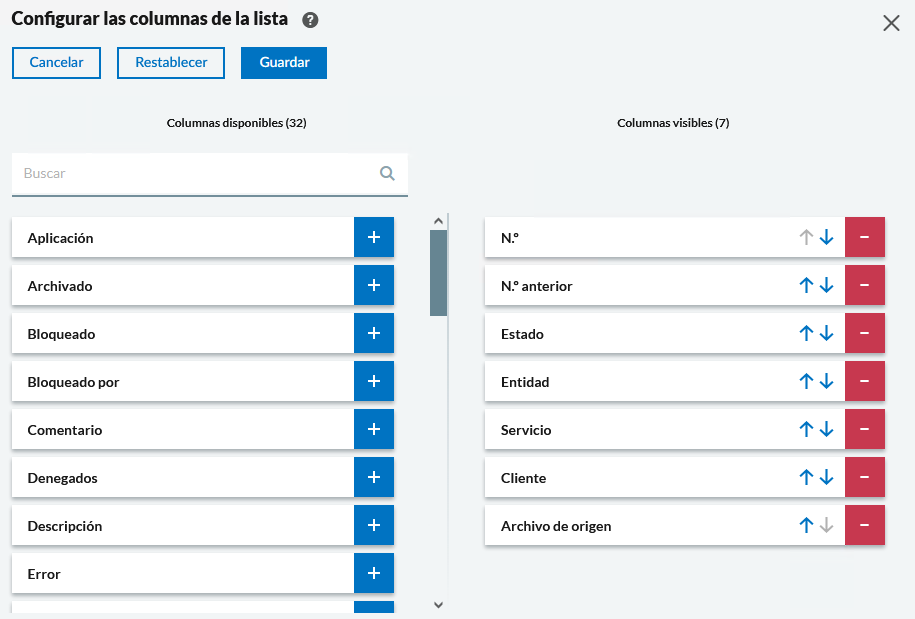Remove the Archivo de origen column
Viewport: 915px width, 619px height.
tap(864, 526)
